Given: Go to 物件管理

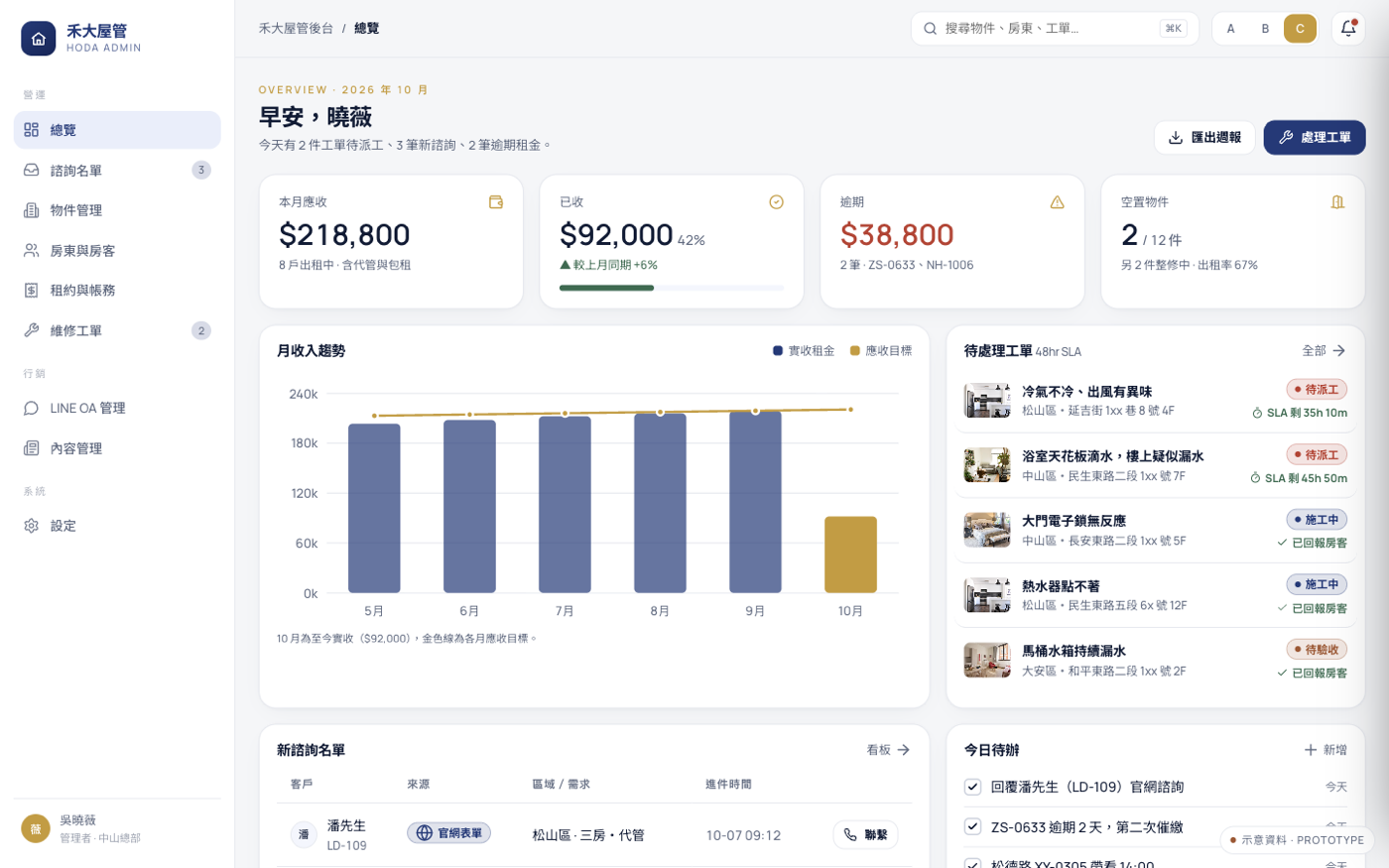Looking at the screenshot, I should (117, 210).
